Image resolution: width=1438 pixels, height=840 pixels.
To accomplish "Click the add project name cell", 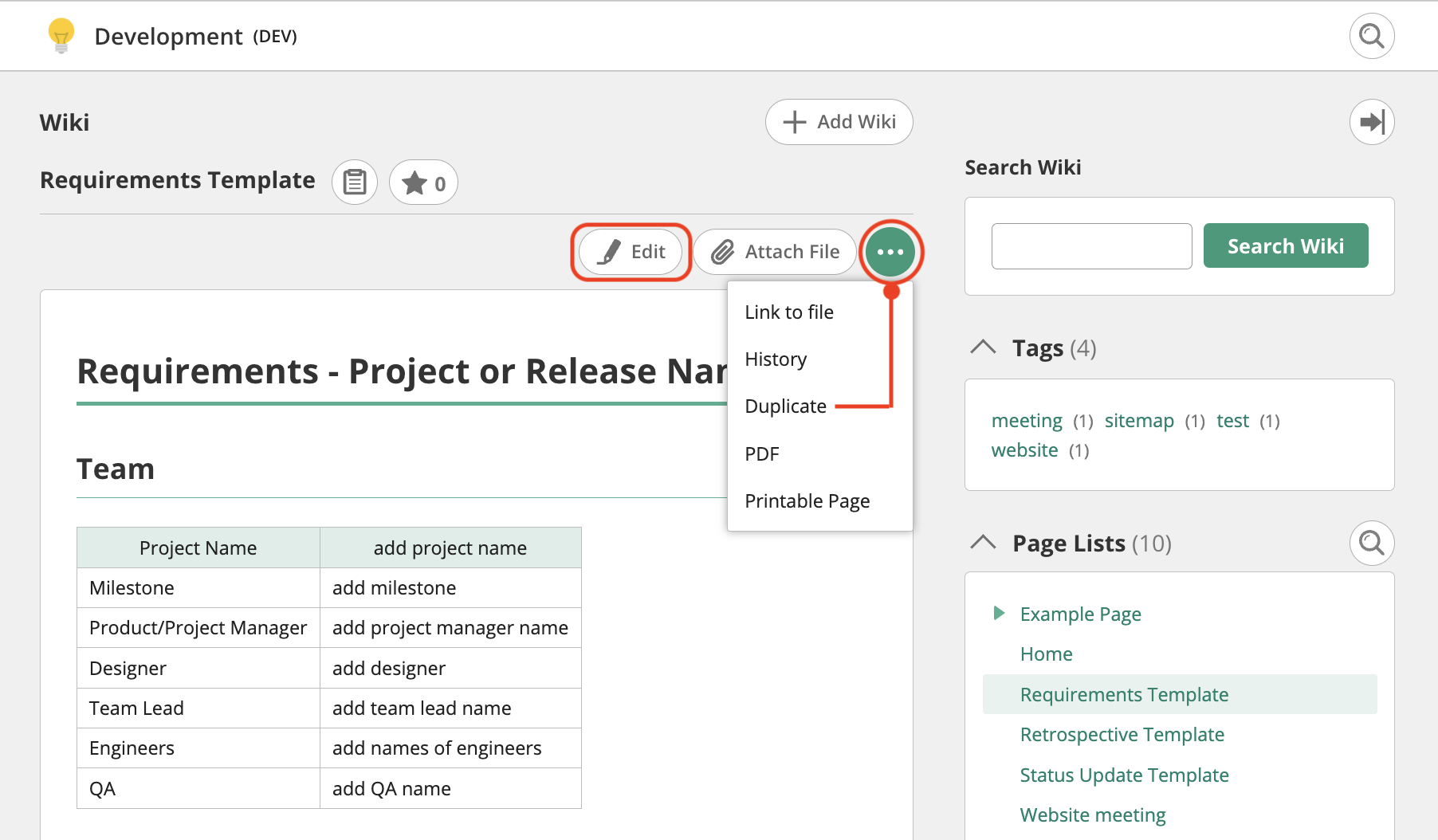I will pos(450,548).
